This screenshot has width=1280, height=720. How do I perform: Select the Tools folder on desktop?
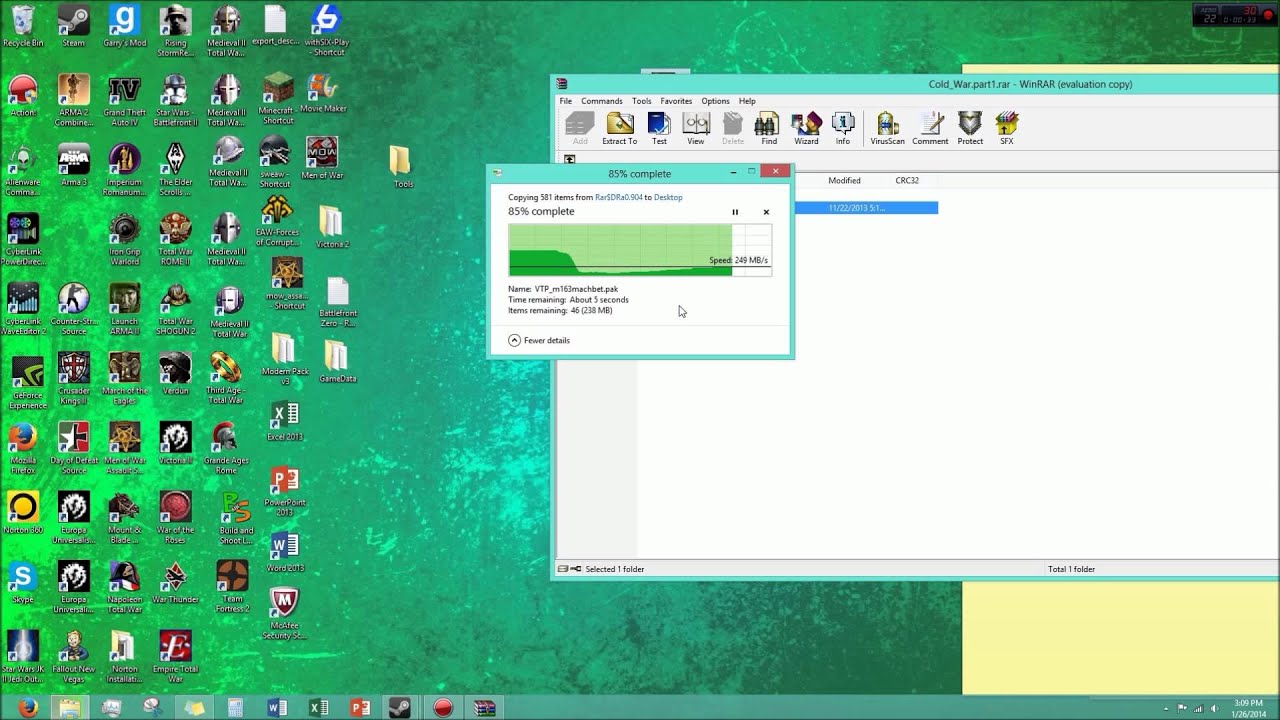click(402, 167)
